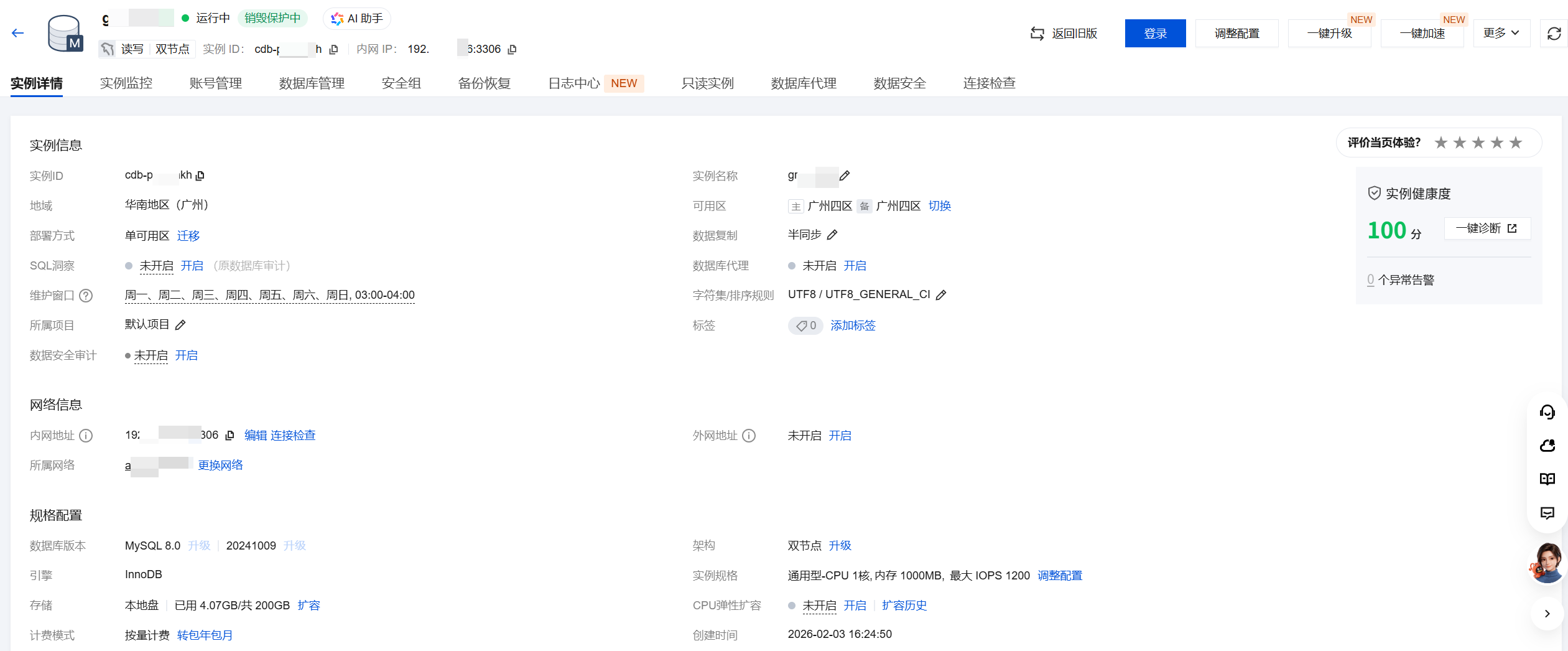Viewport: 1568px width, 651px height.
Task: Open the 数据库代理 tab
Action: click(804, 83)
